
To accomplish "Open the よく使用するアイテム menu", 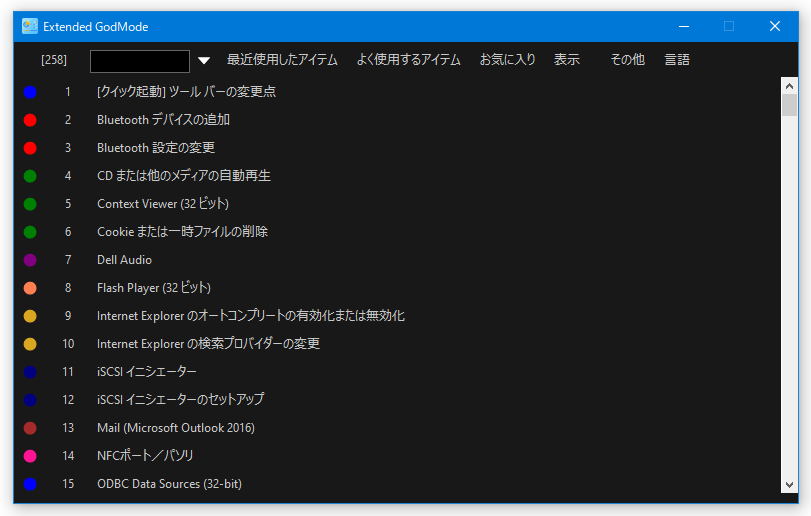I will coord(408,60).
